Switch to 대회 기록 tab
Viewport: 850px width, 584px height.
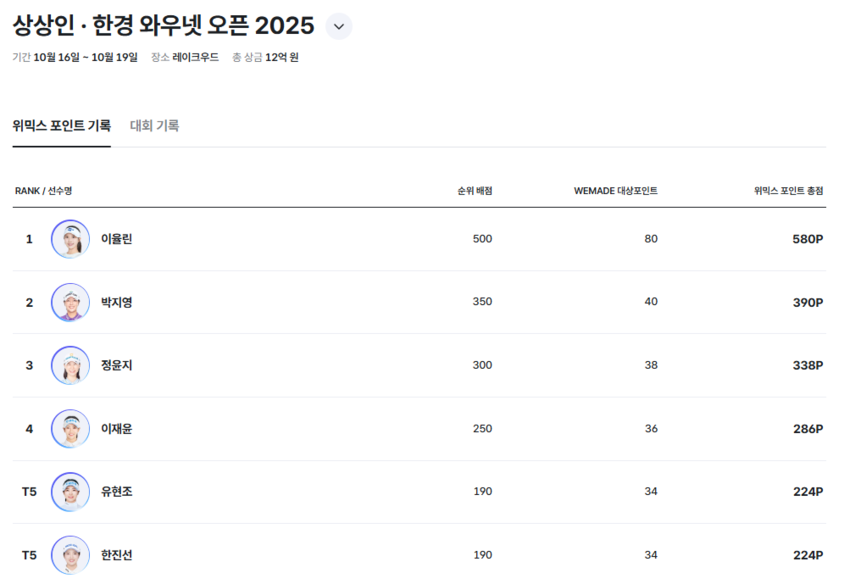(x=155, y=126)
